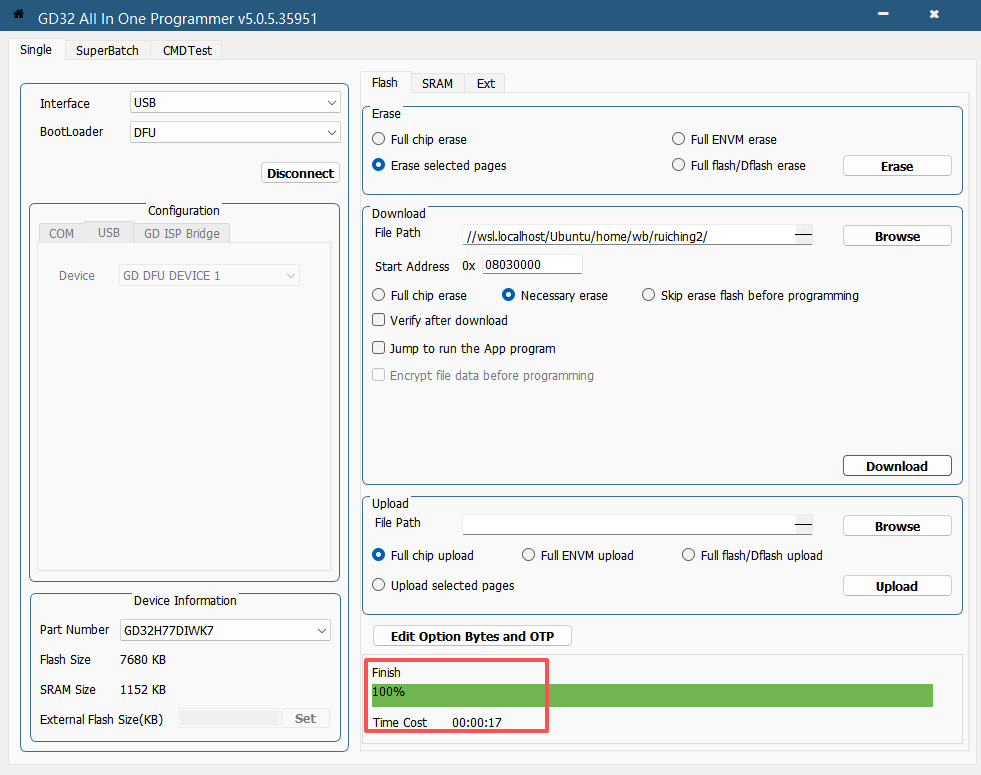Choose Full ENVM erase option

click(x=724, y=139)
